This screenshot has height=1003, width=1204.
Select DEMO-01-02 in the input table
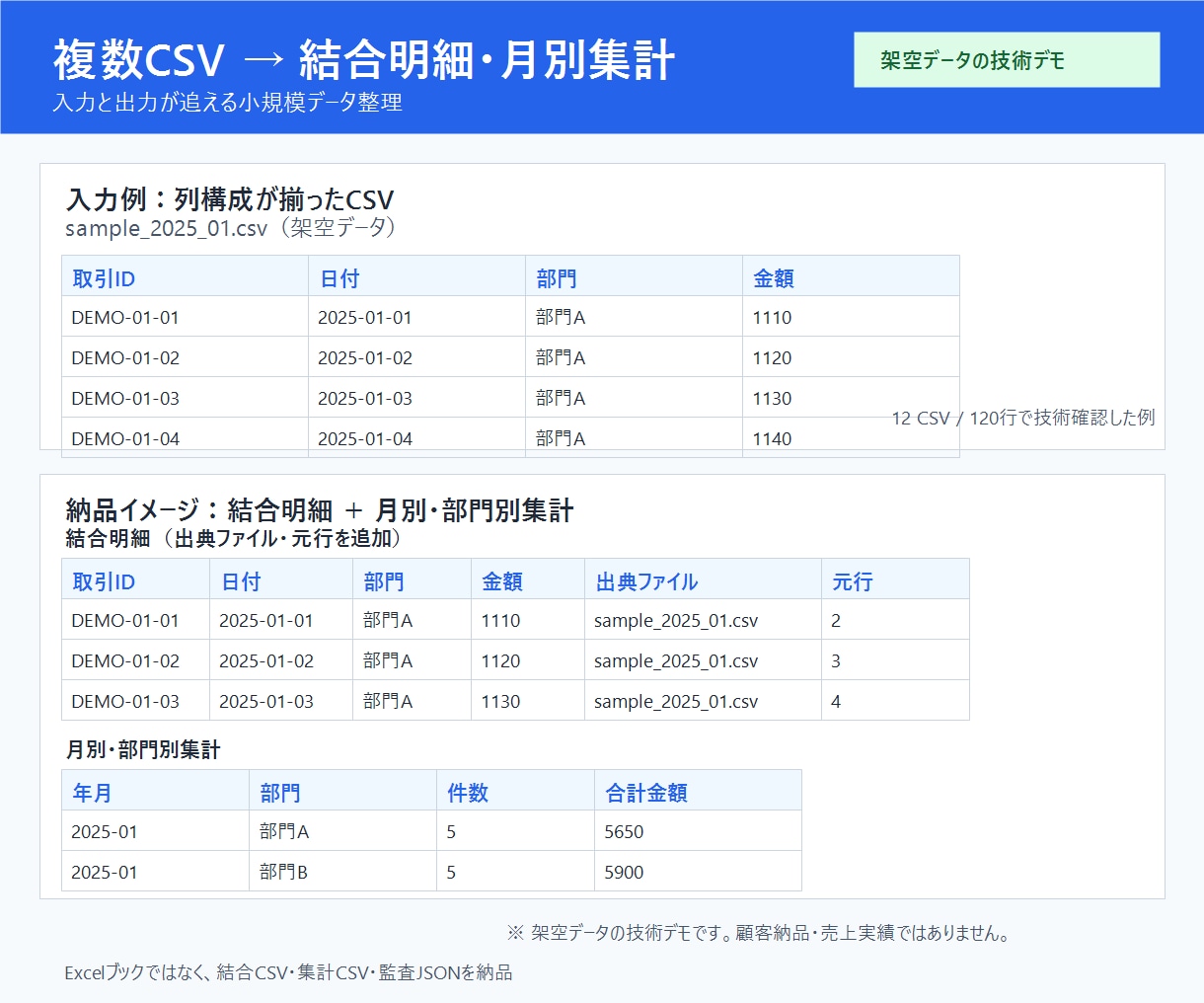(x=125, y=358)
